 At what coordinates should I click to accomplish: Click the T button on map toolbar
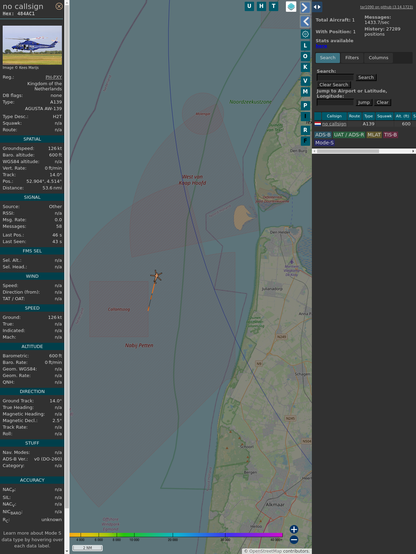[x=273, y=6]
